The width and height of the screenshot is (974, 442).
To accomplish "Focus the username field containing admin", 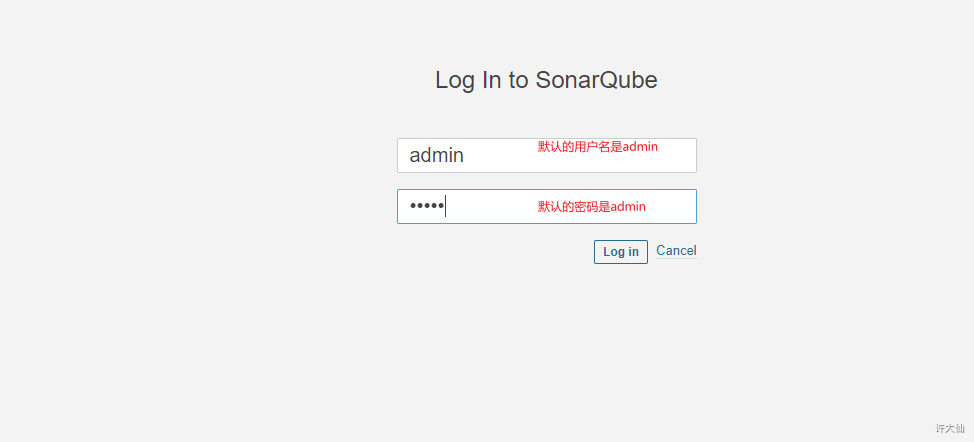I will point(547,155).
